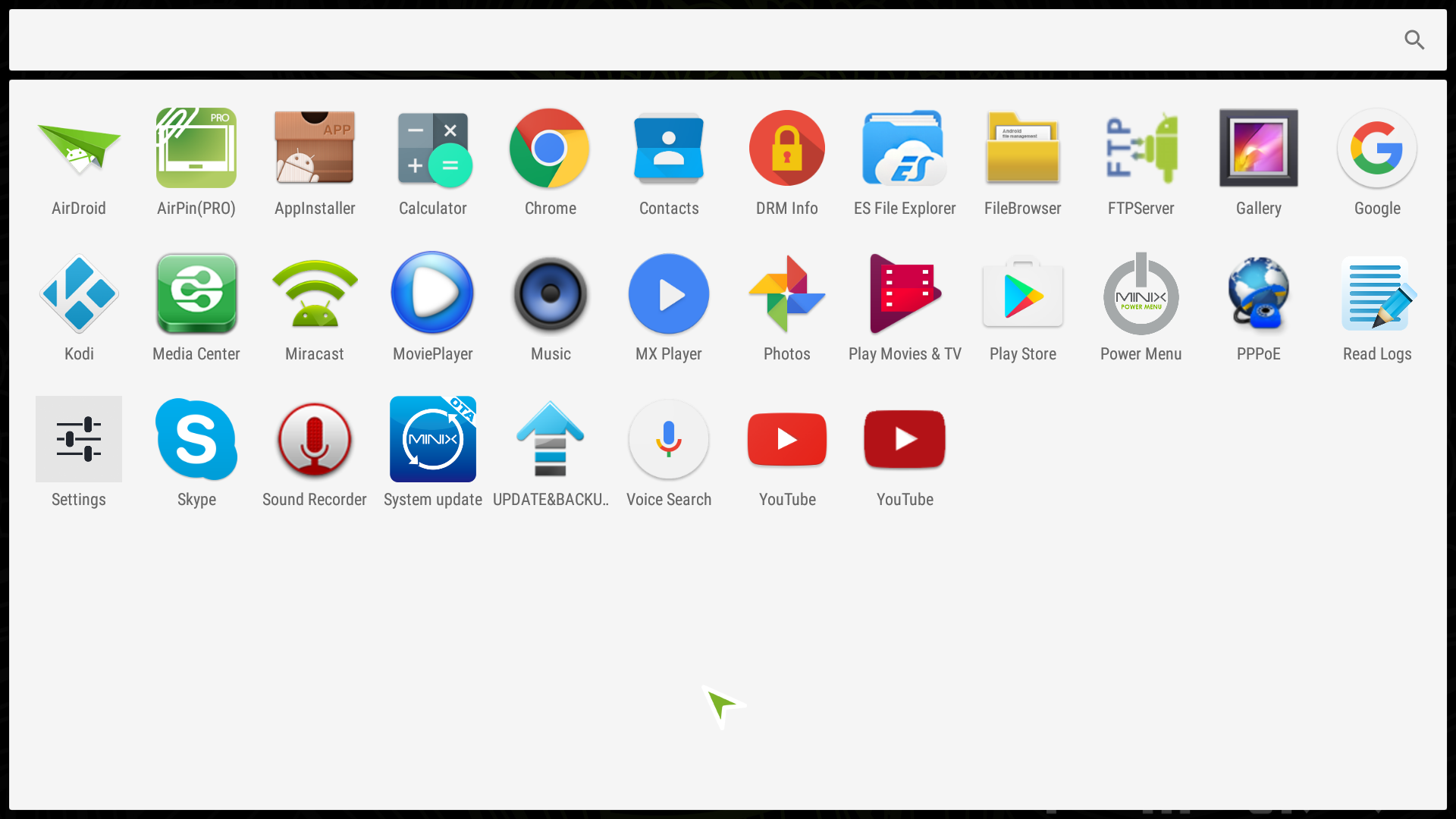Launch DRM Info
The width and height of the screenshot is (1456, 819).
point(787,149)
